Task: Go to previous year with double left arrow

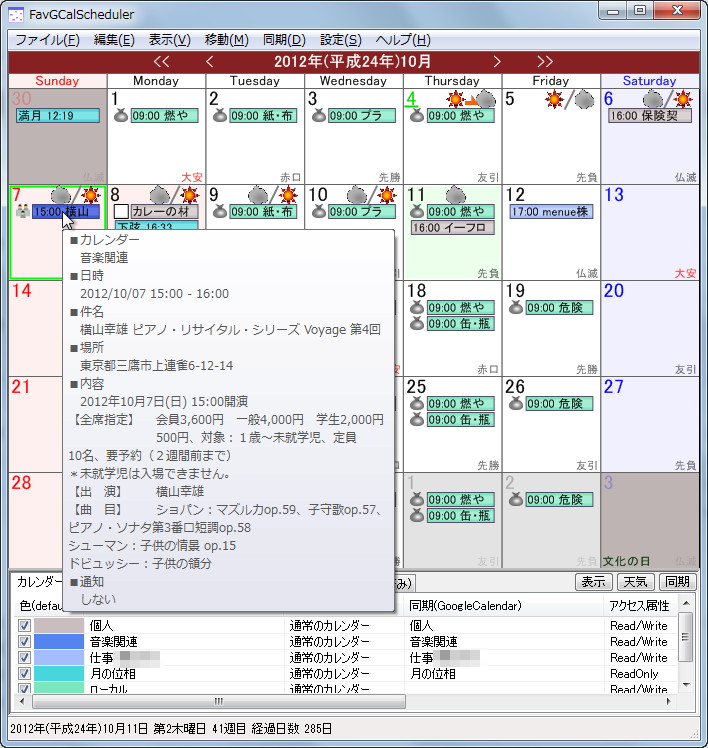Action: (161, 62)
